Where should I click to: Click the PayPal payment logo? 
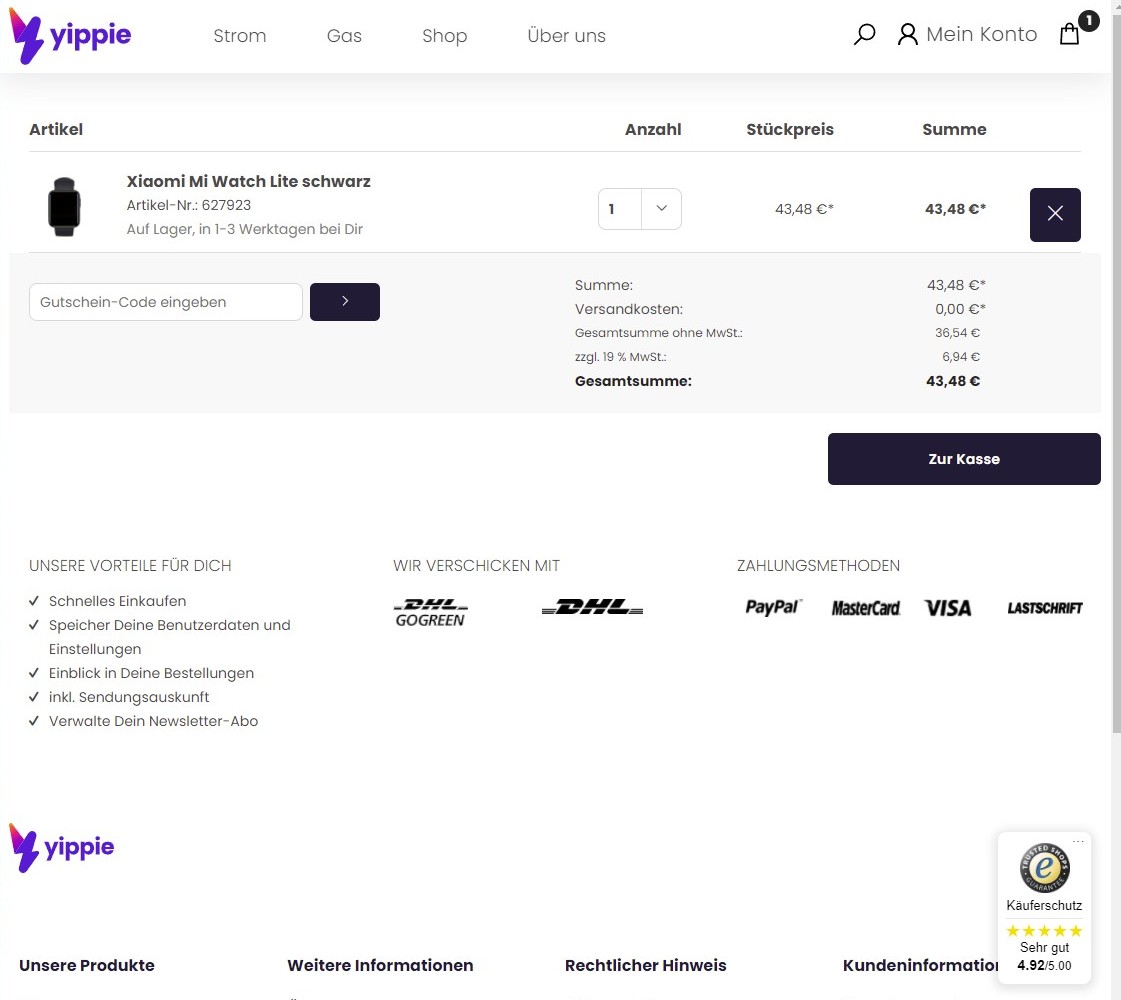coord(774,608)
